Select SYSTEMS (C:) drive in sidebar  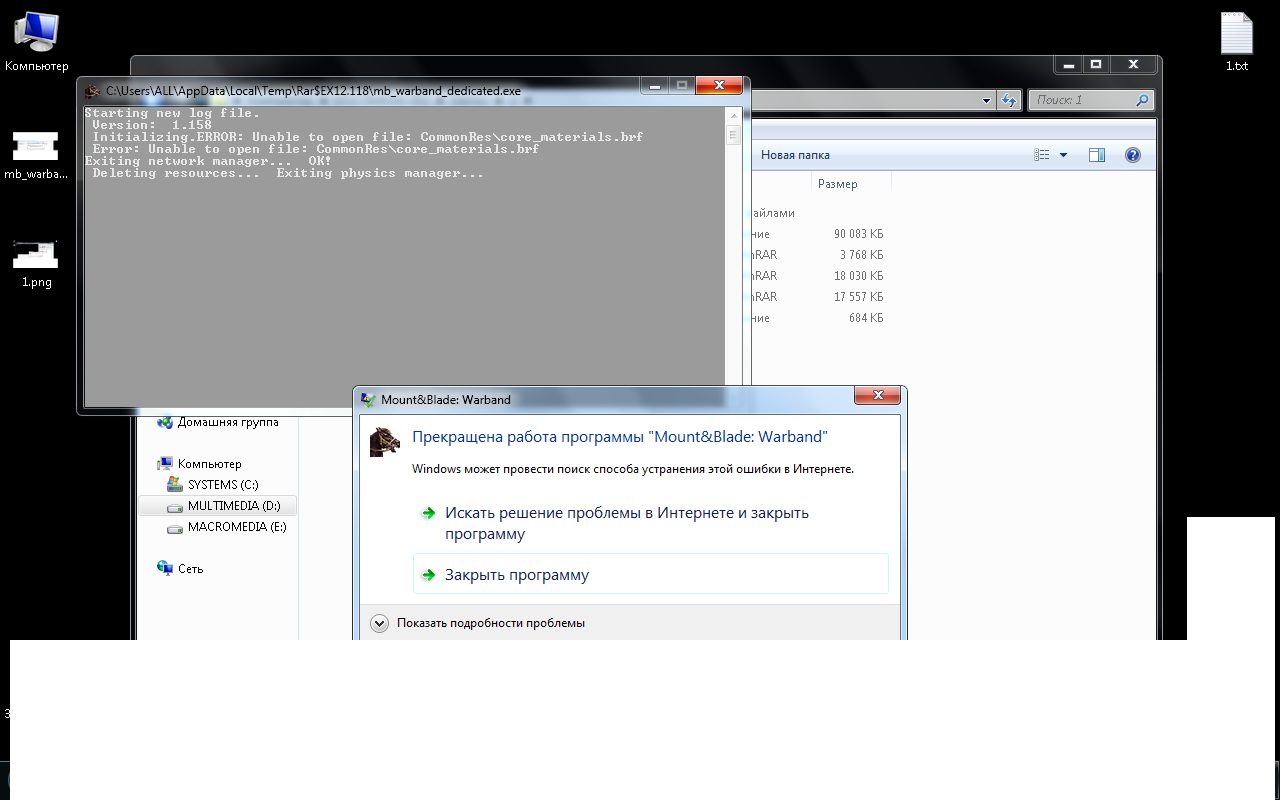[x=222, y=485]
